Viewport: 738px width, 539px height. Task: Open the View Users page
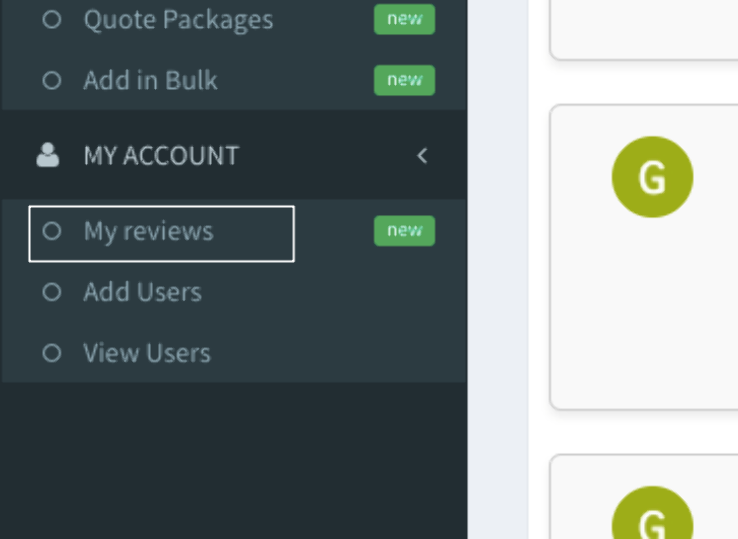coord(147,353)
